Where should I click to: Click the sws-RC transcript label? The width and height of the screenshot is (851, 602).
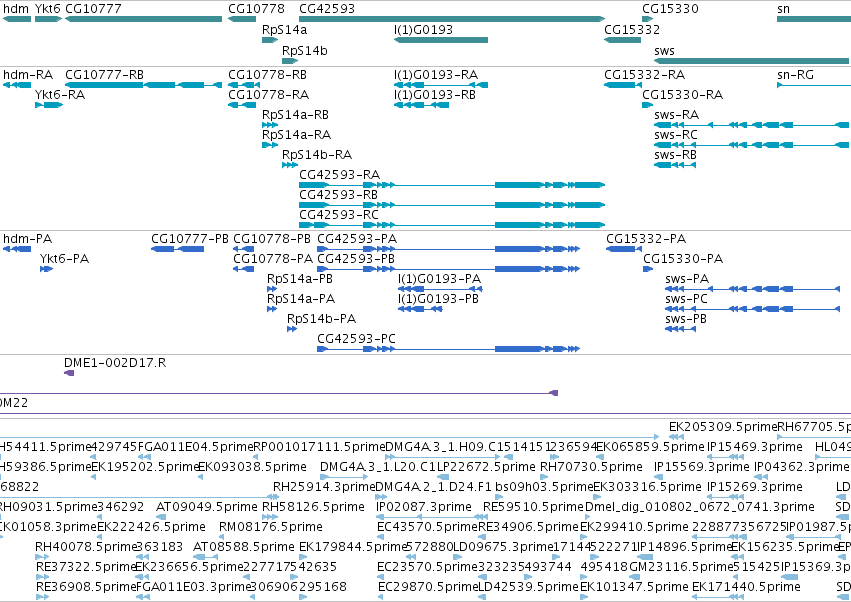click(676, 135)
